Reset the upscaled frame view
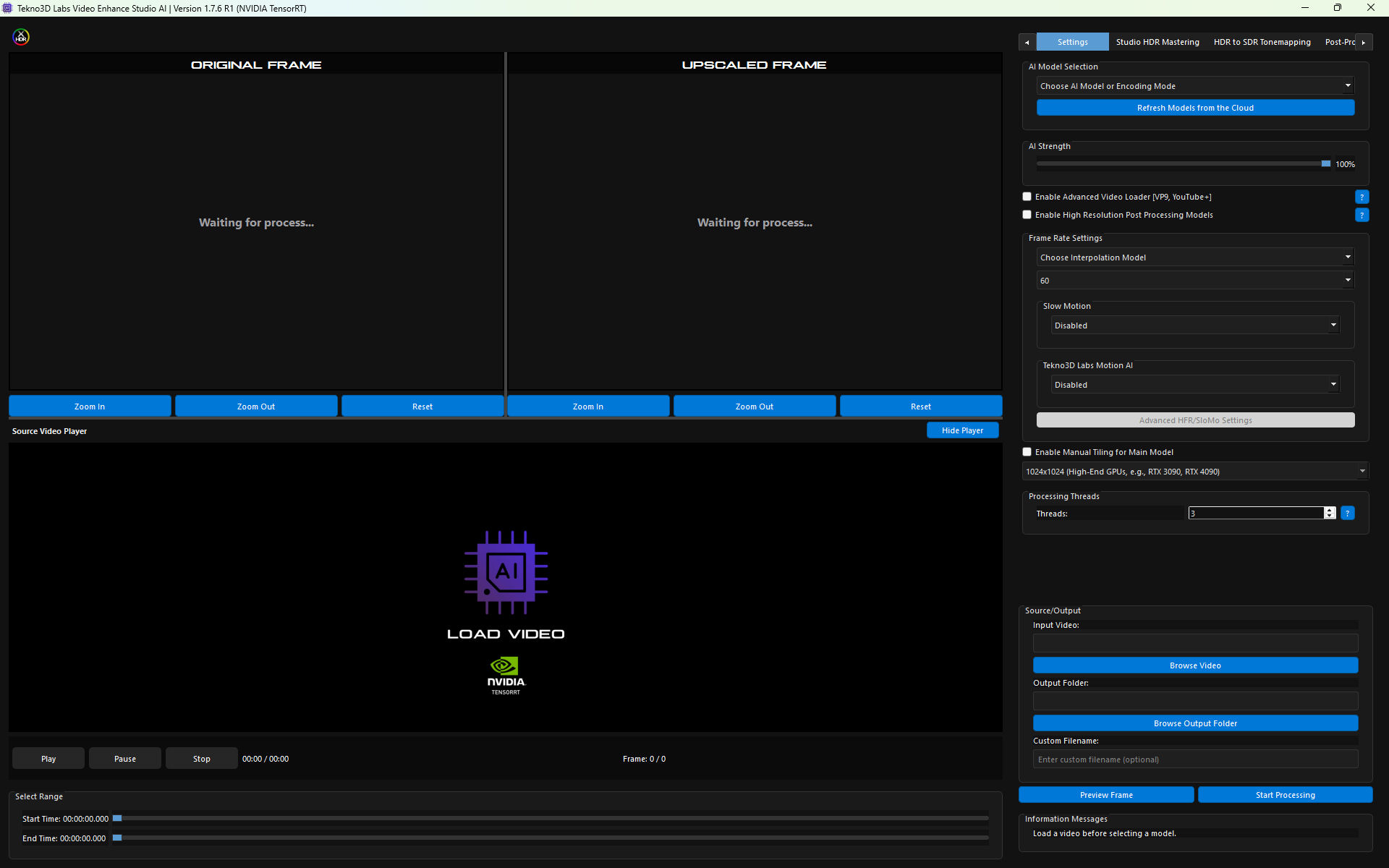Viewport: 1389px width, 868px height. tap(921, 407)
